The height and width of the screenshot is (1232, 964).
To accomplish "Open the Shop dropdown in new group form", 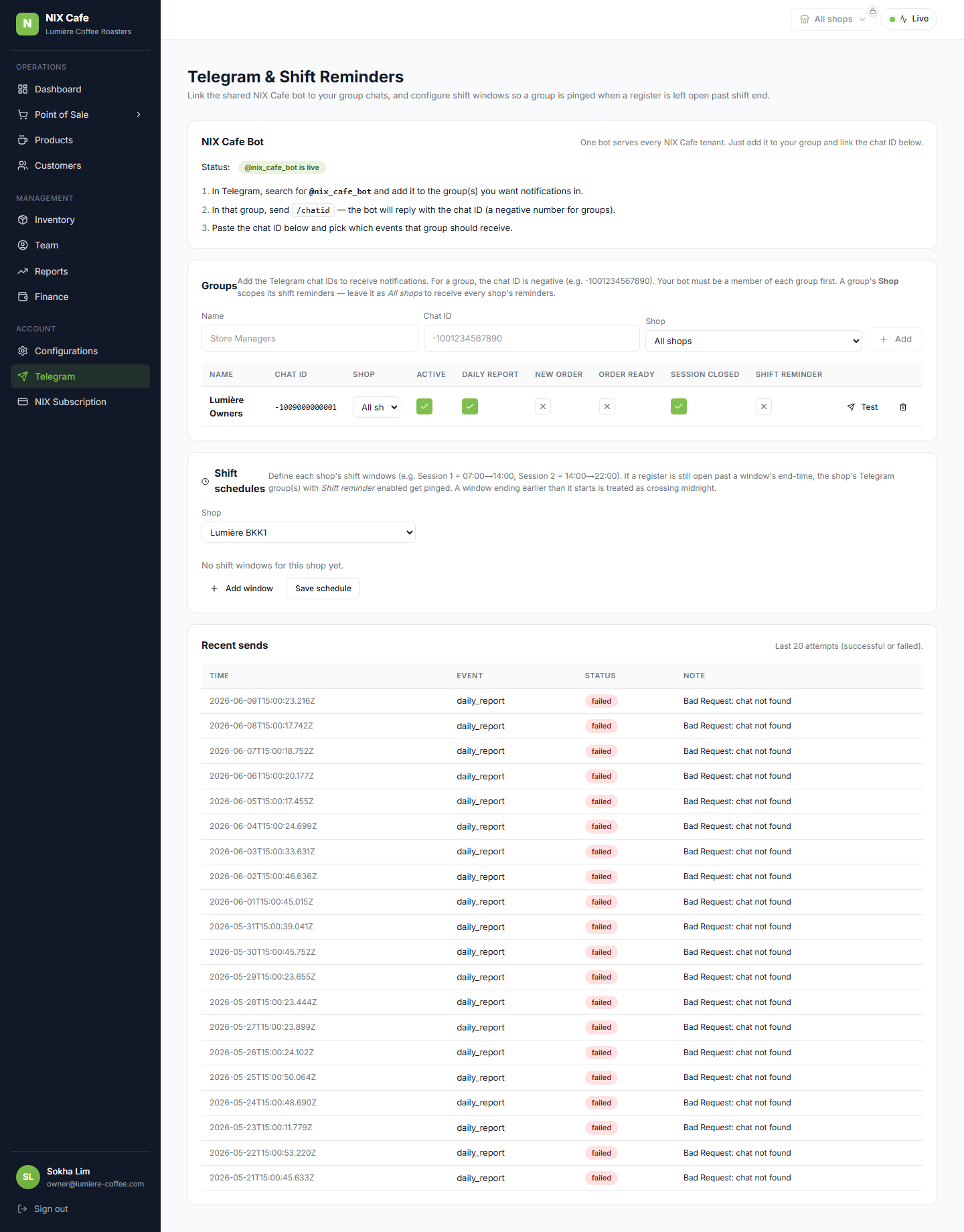I will pos(754,341).
